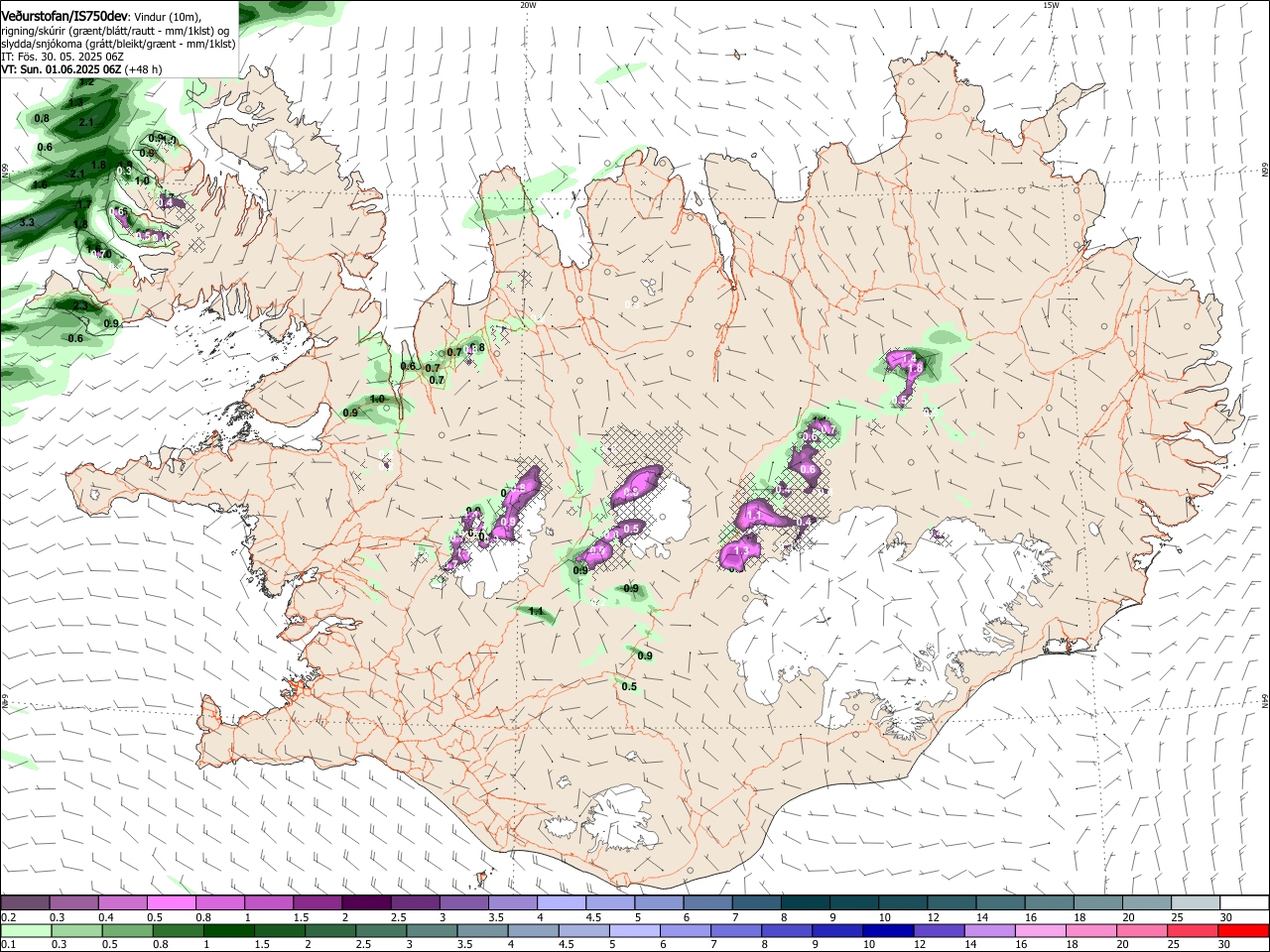Click the 15W longitude label
Image resolution: width=1270 pixels, height=952 pixels.
point(1051,5)
